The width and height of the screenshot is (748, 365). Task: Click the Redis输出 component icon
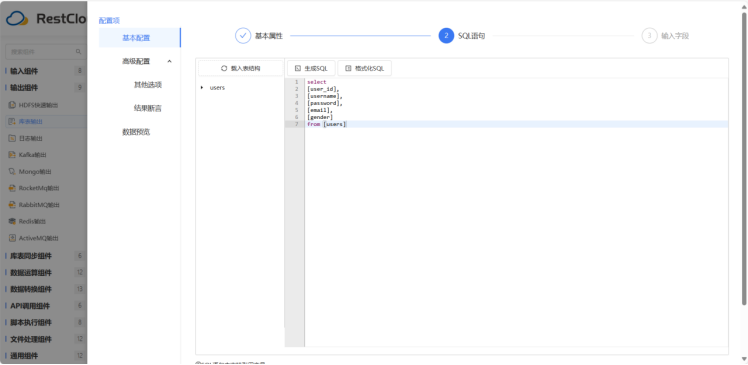click(12, 221)
